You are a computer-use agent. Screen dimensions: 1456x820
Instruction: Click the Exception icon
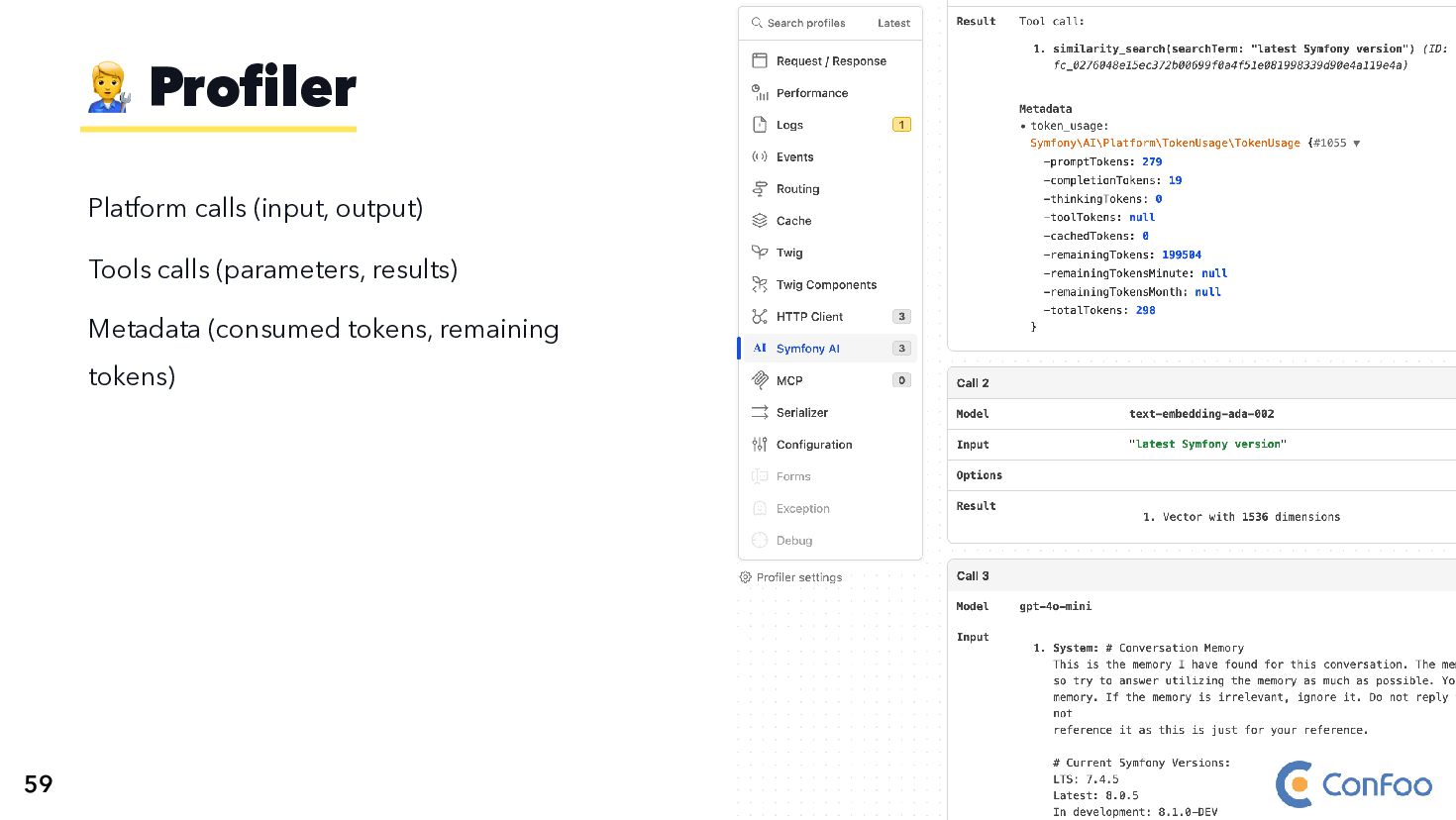(x=760, y=508)
